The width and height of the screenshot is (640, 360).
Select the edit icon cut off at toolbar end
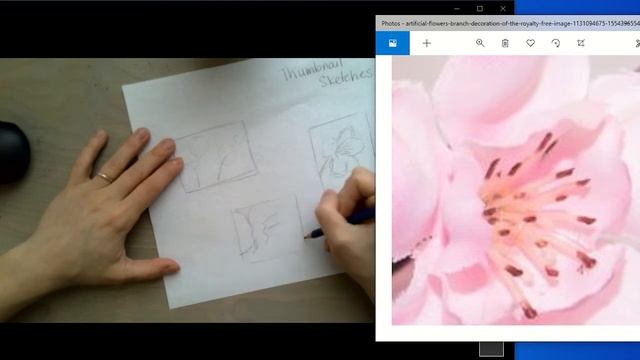click(637, 43)
